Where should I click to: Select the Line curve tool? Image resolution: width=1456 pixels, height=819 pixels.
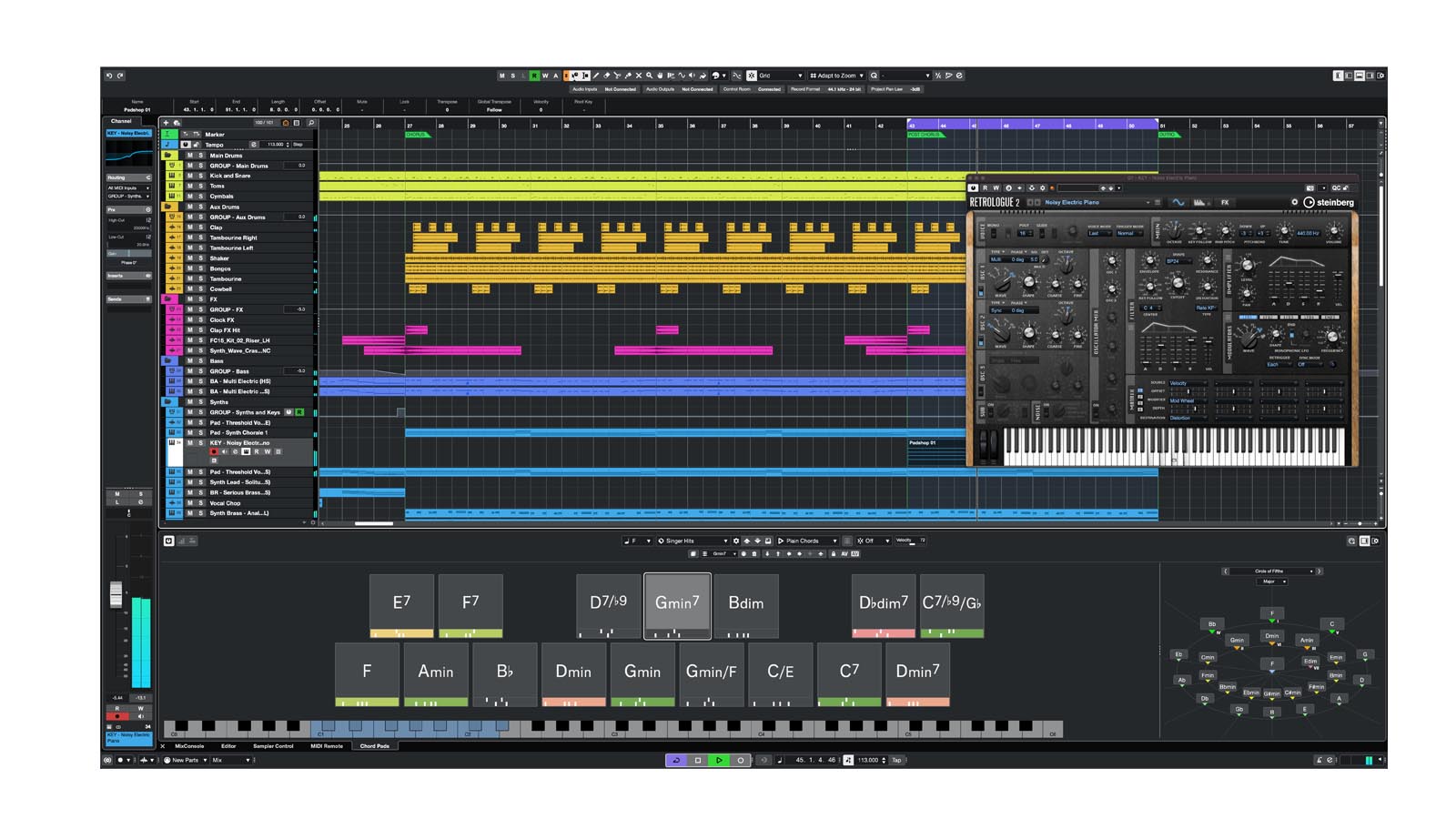point(682,76)
